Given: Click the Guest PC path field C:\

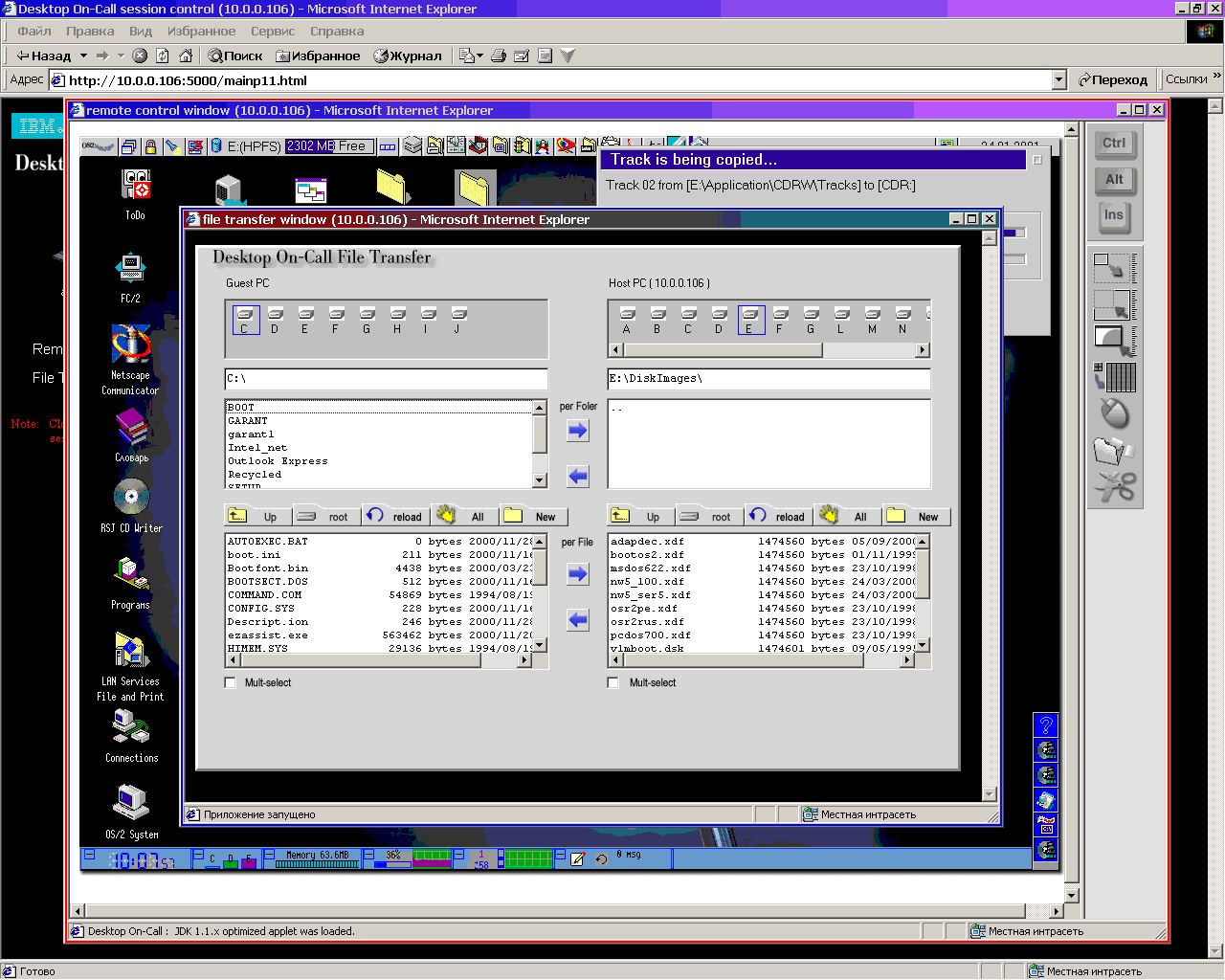Looking at the screenshot, I should 386,379.
